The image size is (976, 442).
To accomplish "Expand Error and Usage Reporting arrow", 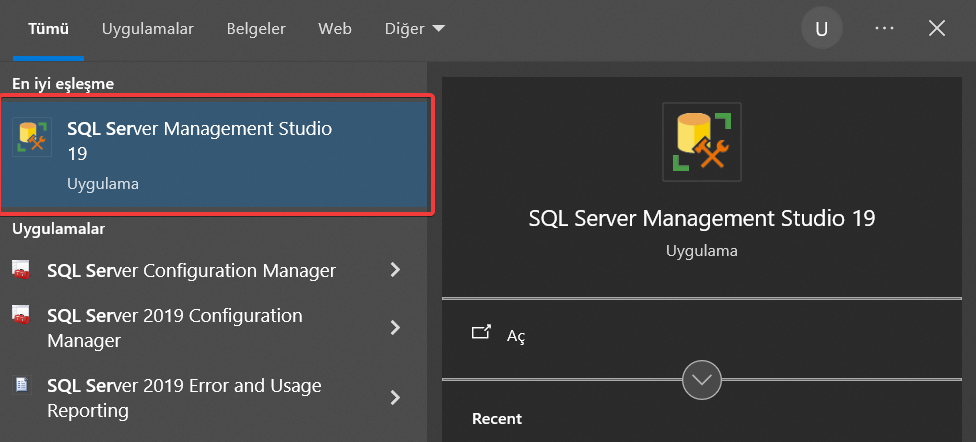I will (395, 398).
